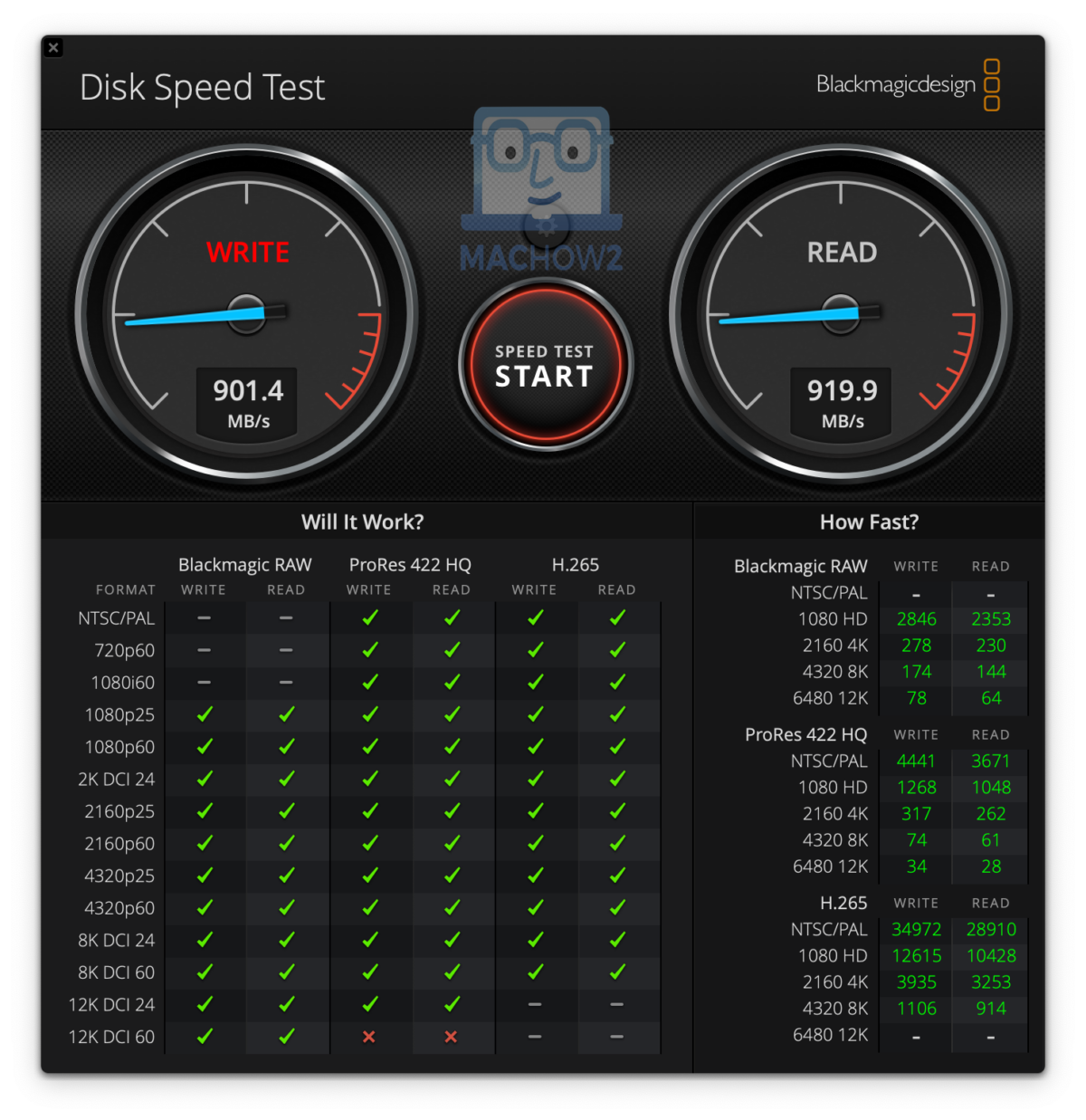The height and width of the screenshot is (1120, 1086).
Task: Click the Blackmagicdesign logo
Action: pyautogui.click(x=907, y=85)
